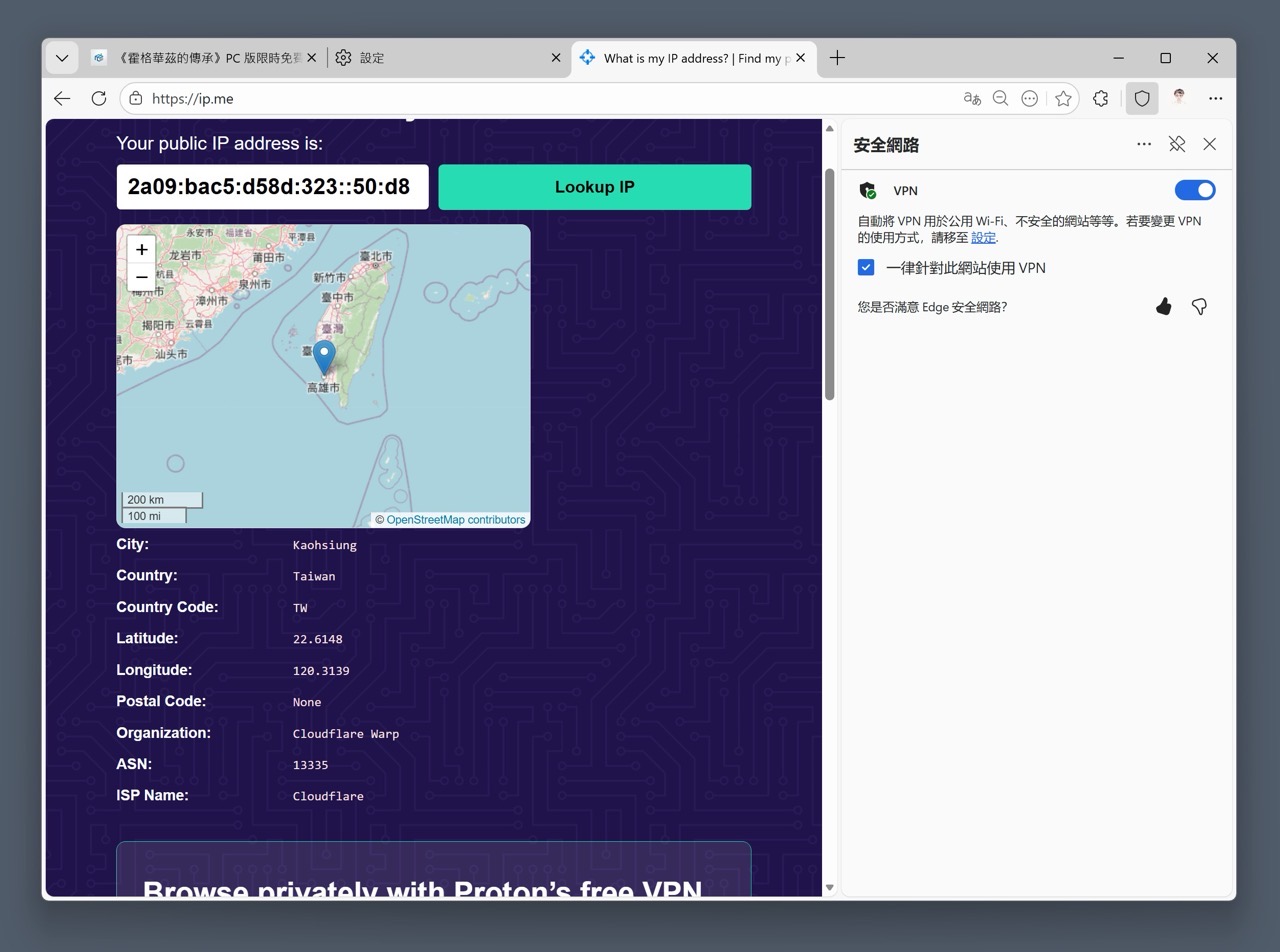Open Edge settings and more menu
This screenshot has height=952, width=1280.
click(x=1215, y=98)
